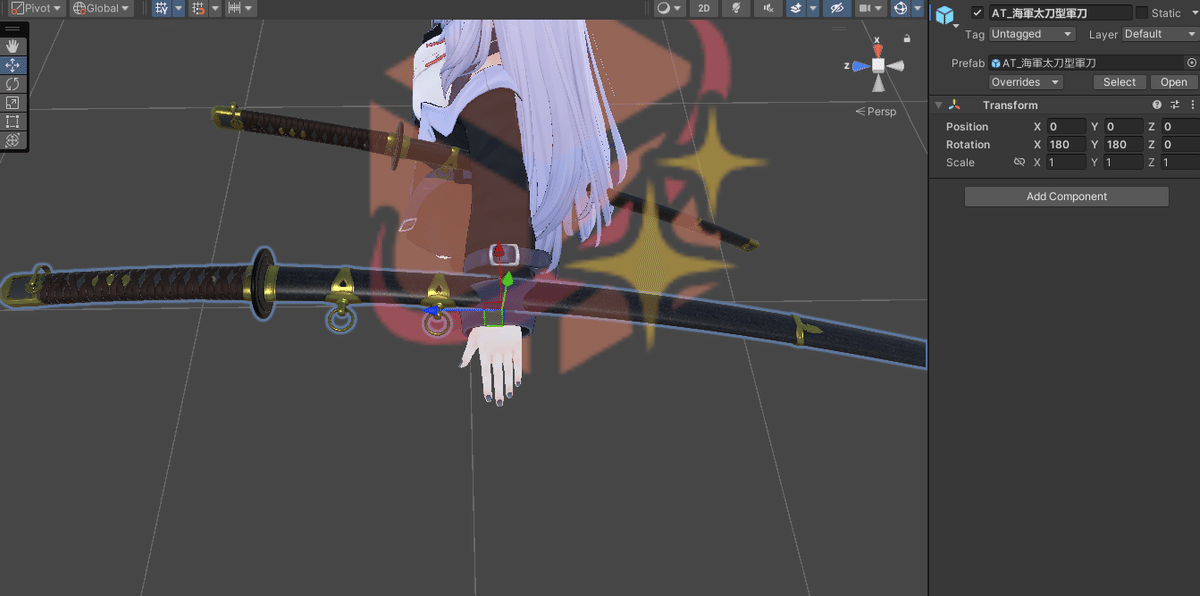Select the Rect Transform tool

13,102
